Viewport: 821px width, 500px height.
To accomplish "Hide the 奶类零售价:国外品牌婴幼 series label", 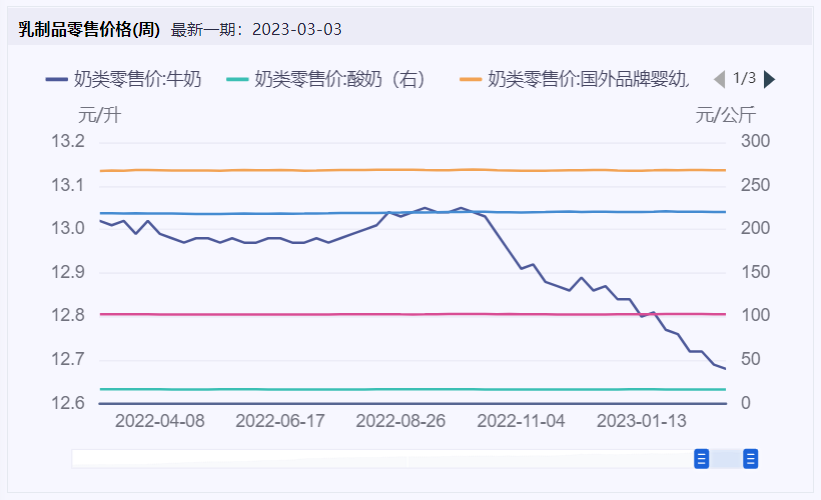I will [588, 79].
